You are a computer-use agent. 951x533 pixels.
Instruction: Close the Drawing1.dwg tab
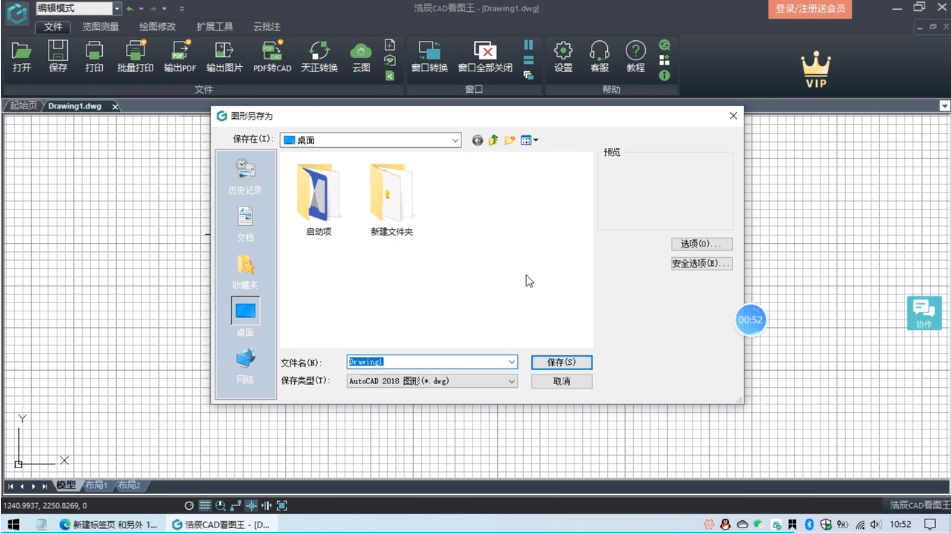tap(115, 106)
